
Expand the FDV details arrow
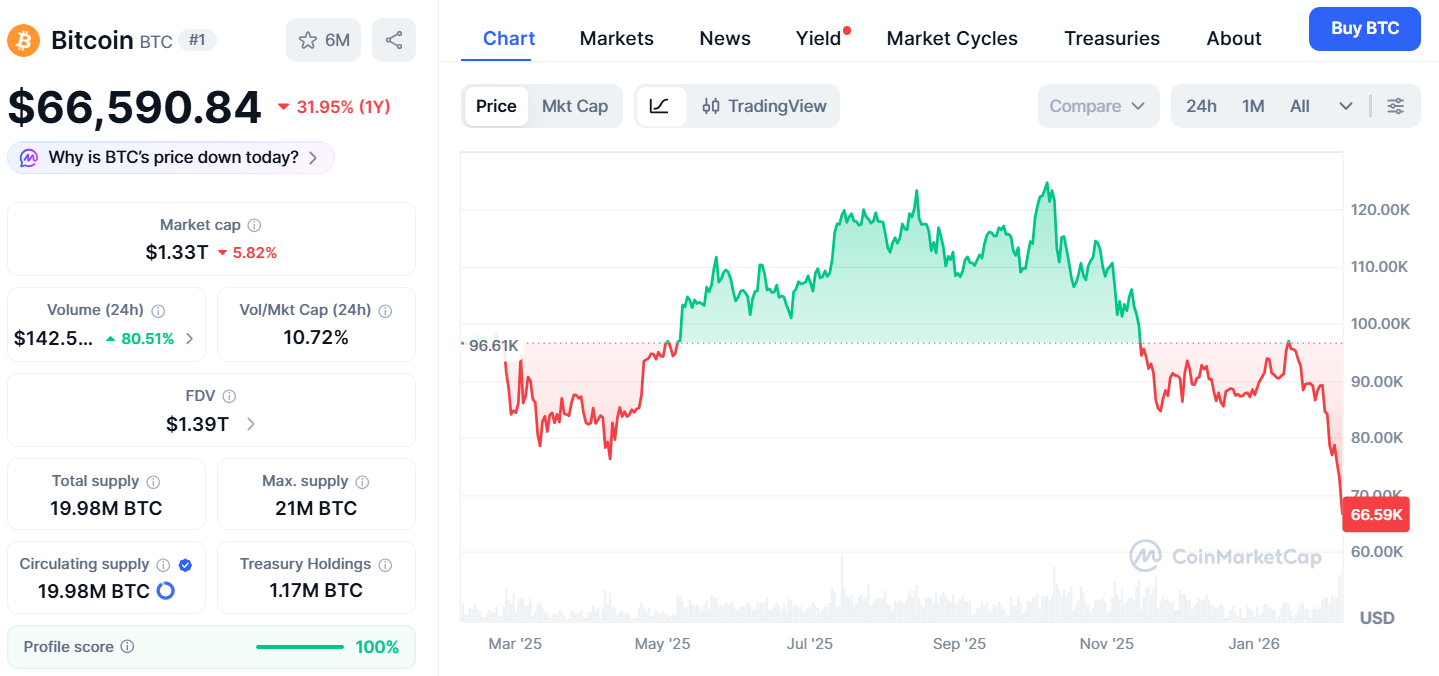point(250,424)
